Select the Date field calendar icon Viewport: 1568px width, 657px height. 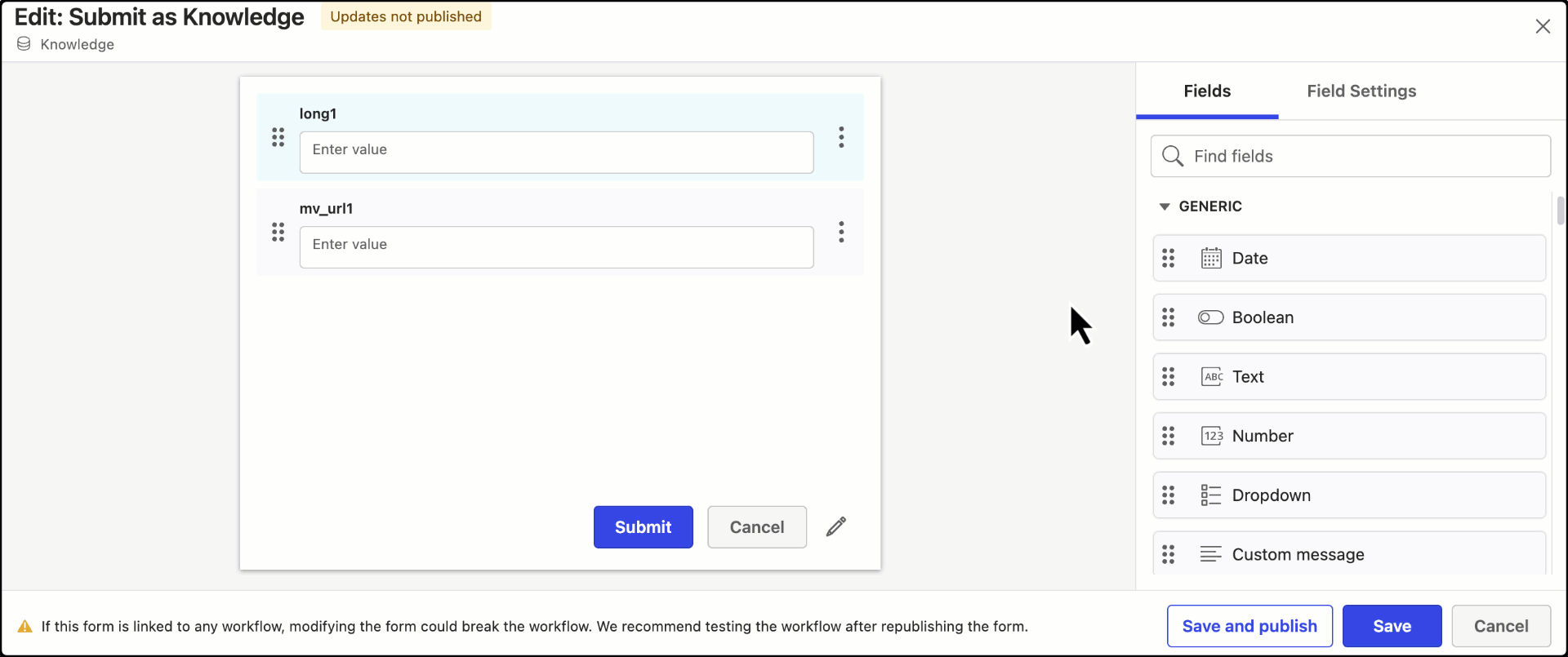point(1211,258)
